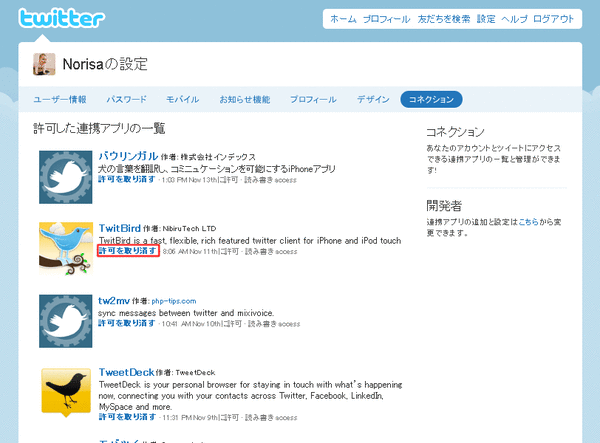Click the コネクション sidebar heading
600x443 pixels.
(455, 132)
